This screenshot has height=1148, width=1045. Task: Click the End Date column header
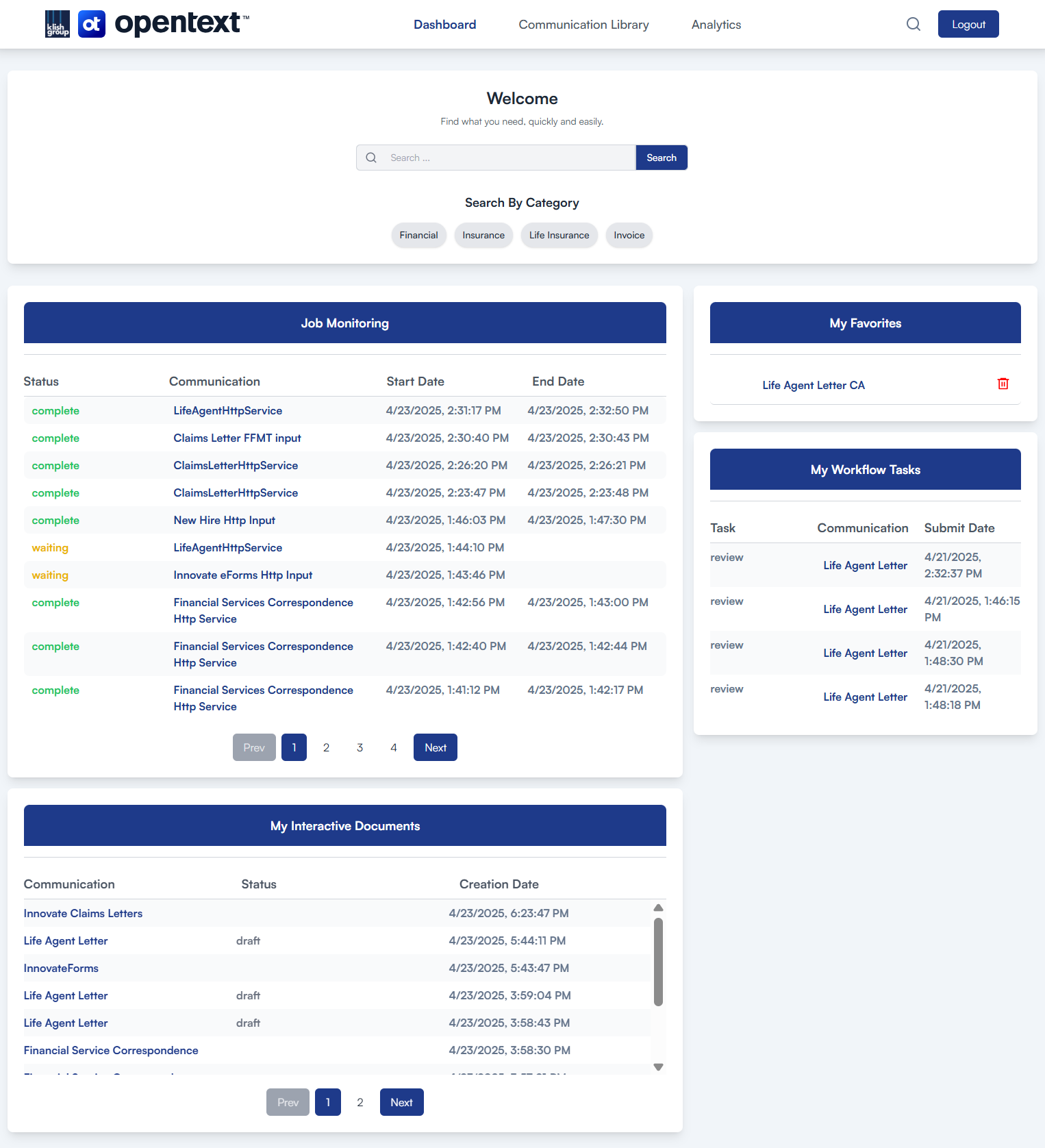click(558, 382)
